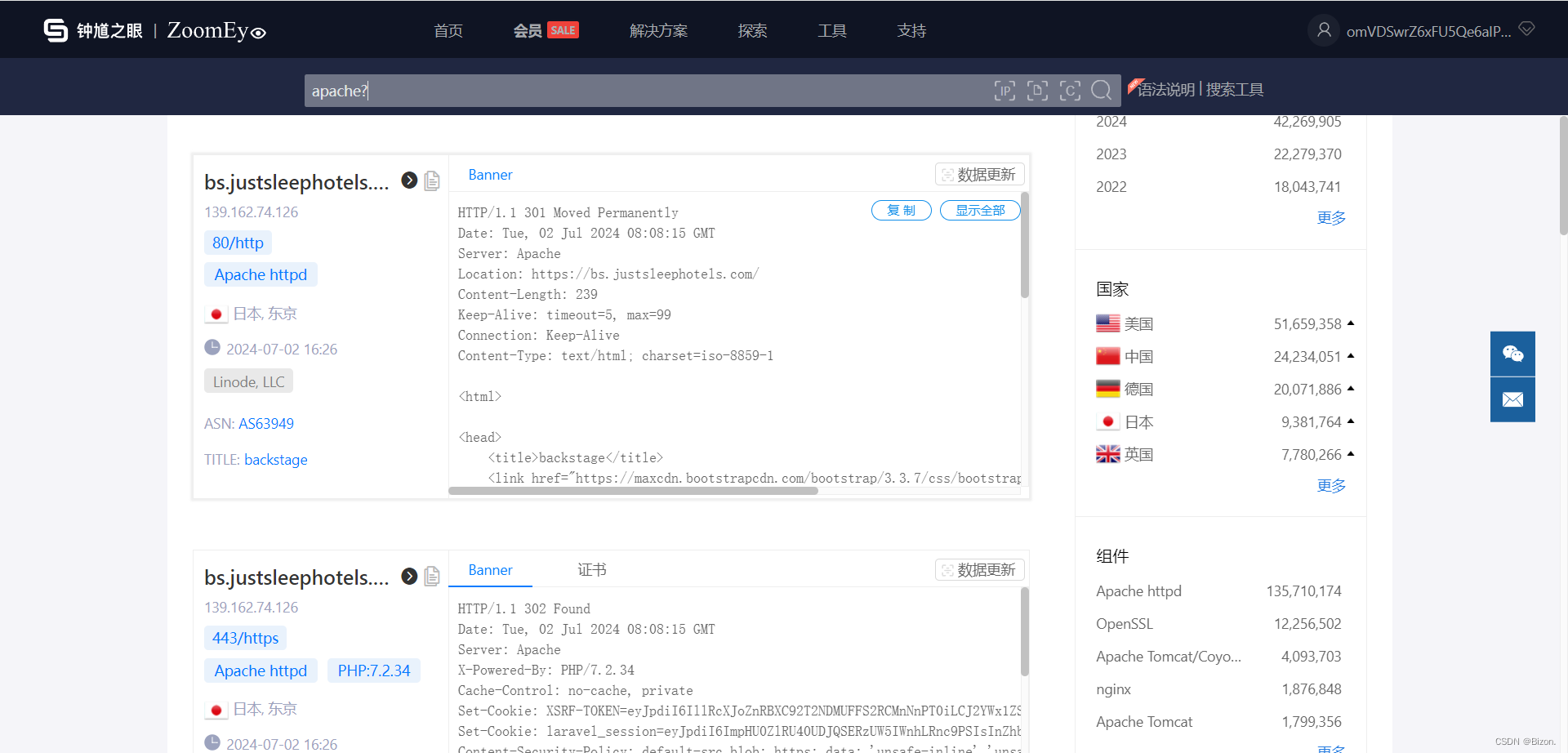Select Banner tab in the 443/https result

click(x=490, y=570)
